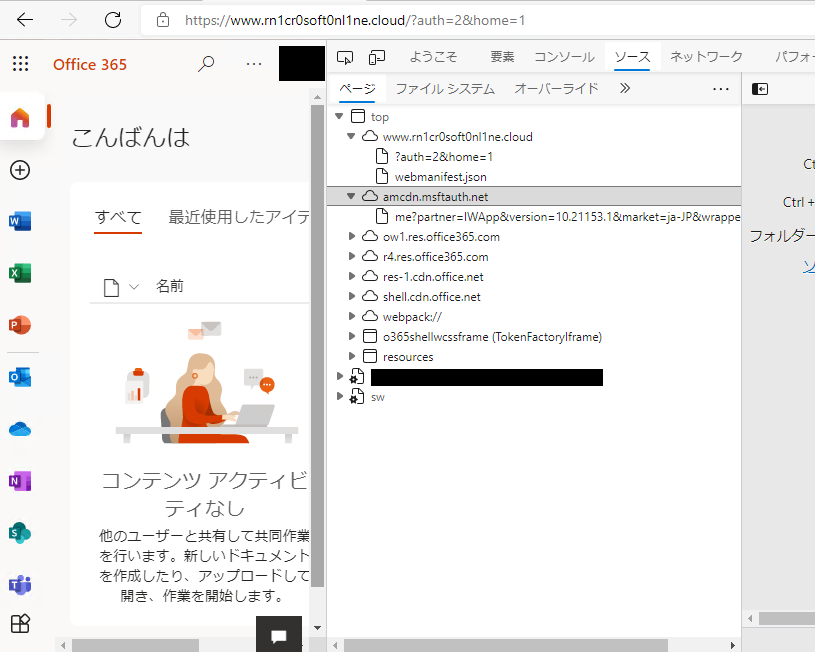Image resolution: width=815 pixels, height=652 pixels.
Task: Collapse the amcdn.msftauth.net node
Action: (351, 197)
